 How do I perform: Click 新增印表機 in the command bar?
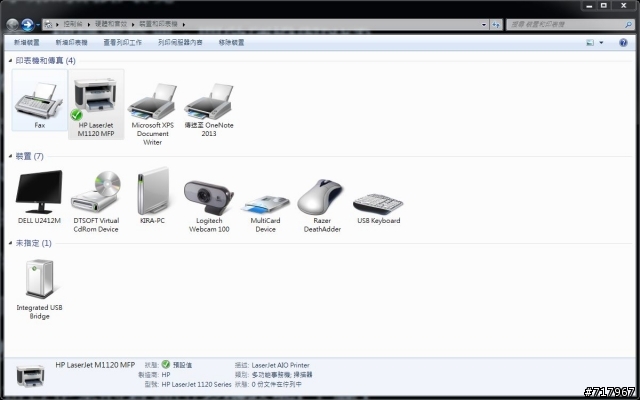coord(71,42)
